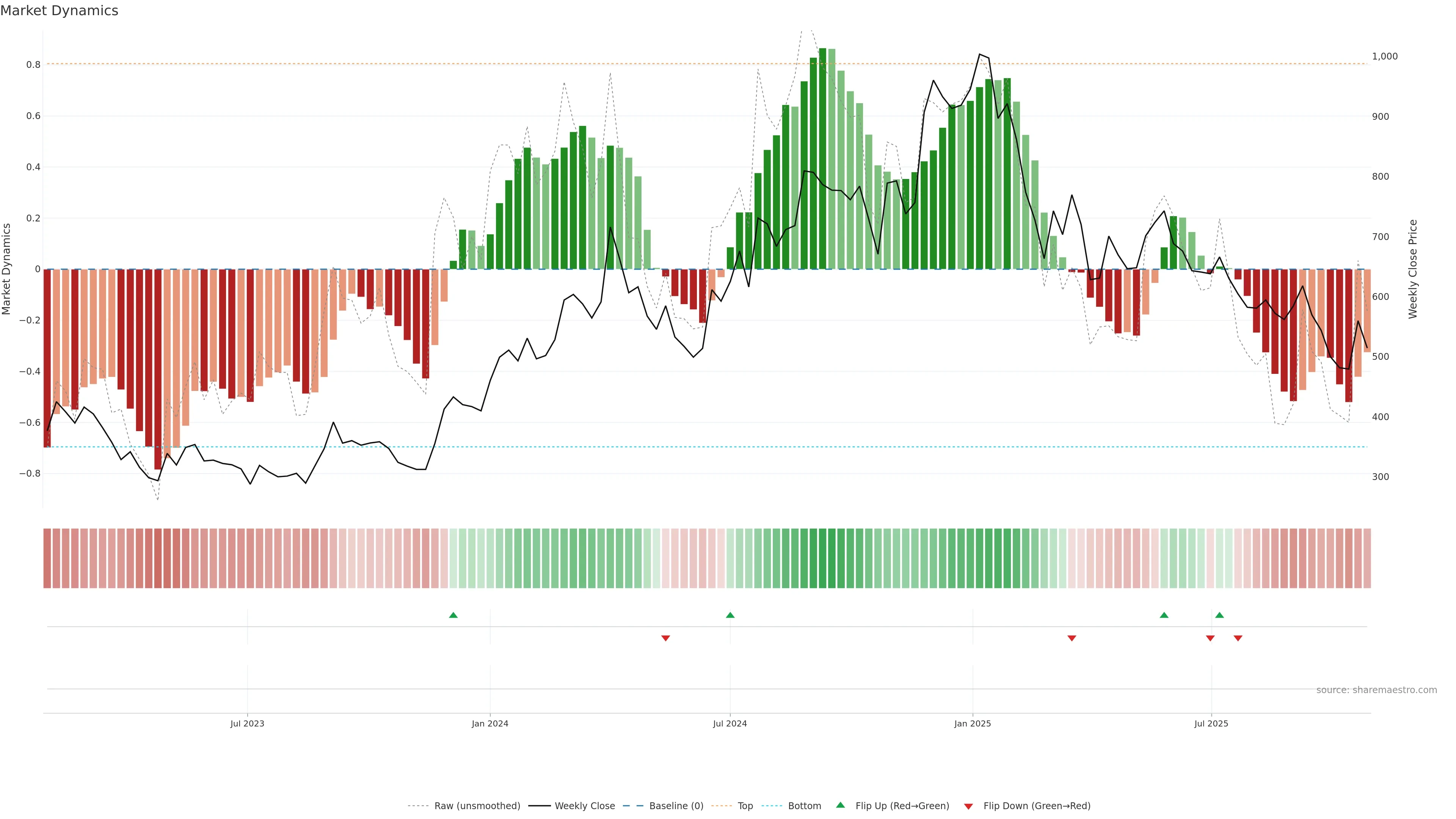Click the red triangle icon in the legend
The image size is (1456, 819).
[968, 806]
